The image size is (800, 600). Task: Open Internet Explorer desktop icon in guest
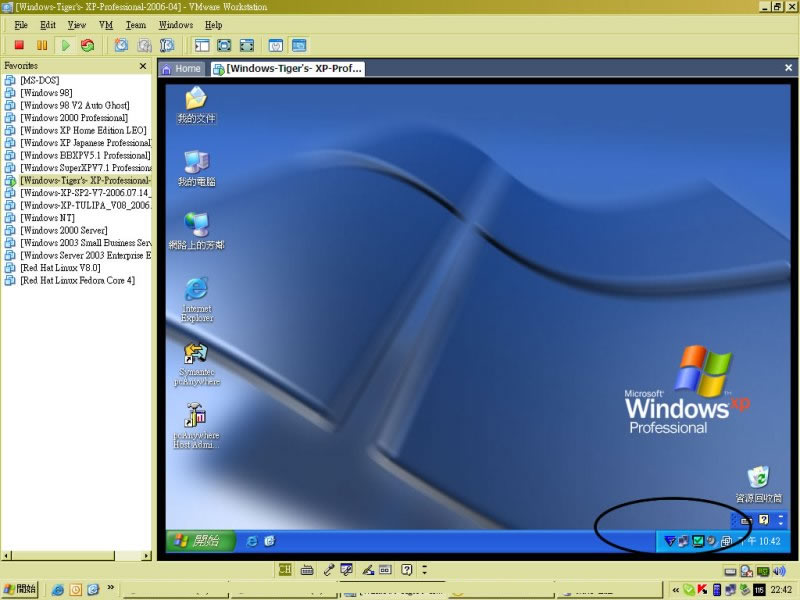(196, 300)
